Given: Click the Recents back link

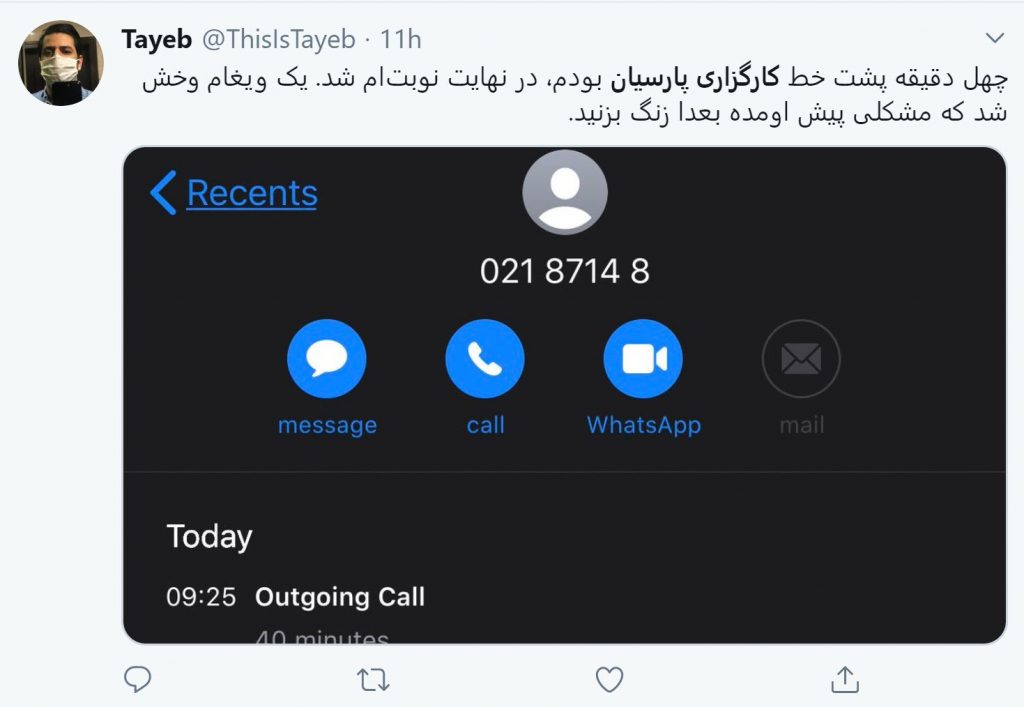Looking at the screenshot, I should coord(252,193).
